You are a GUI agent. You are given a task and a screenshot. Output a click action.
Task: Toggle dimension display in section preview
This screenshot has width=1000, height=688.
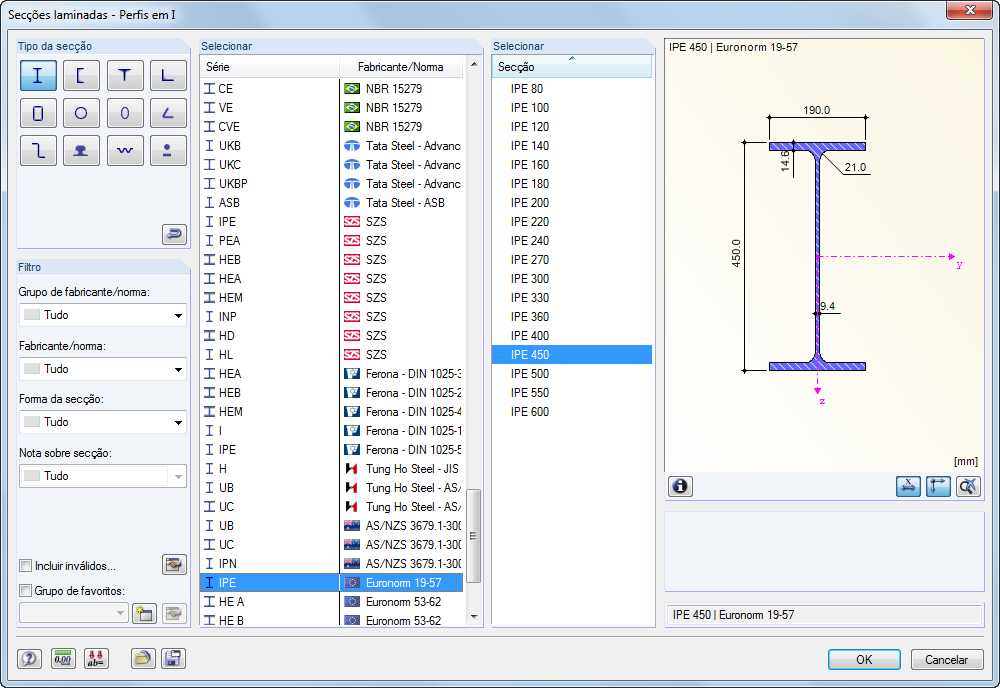[909, 487]
